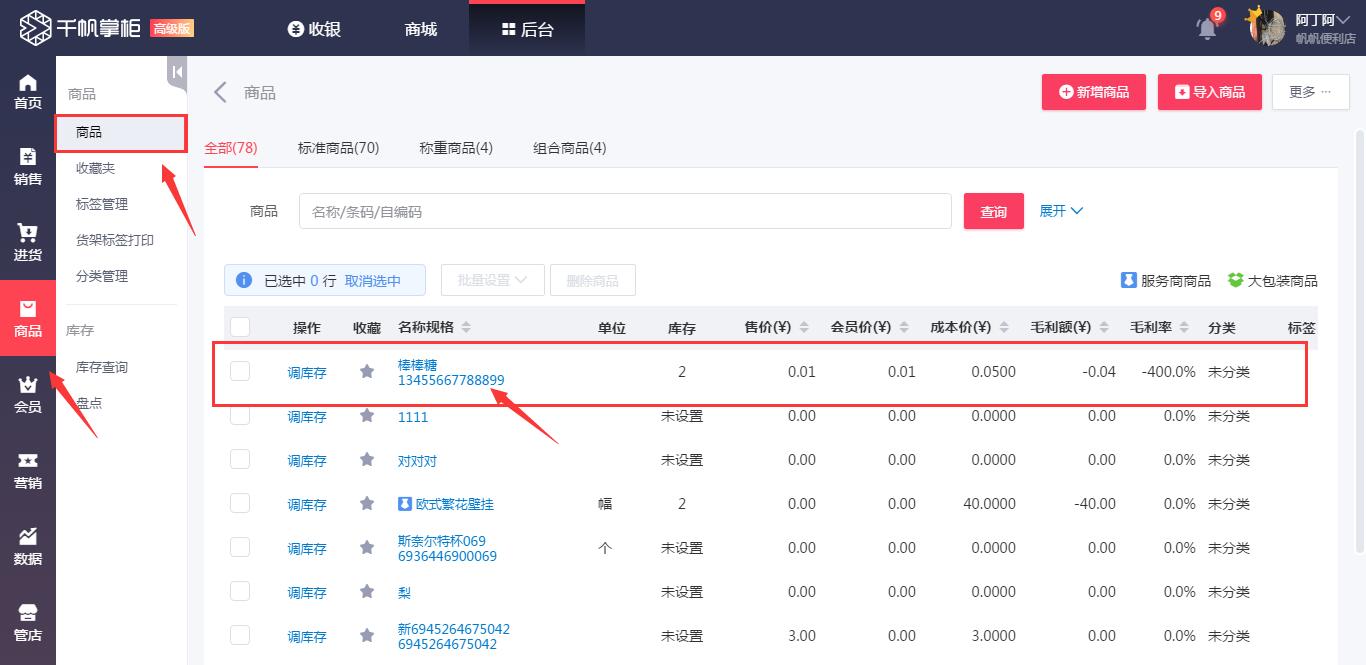Toggle select-all checkbox in table header
Viewport: 1366px width, 665px height.
click(x=240, y=327)
